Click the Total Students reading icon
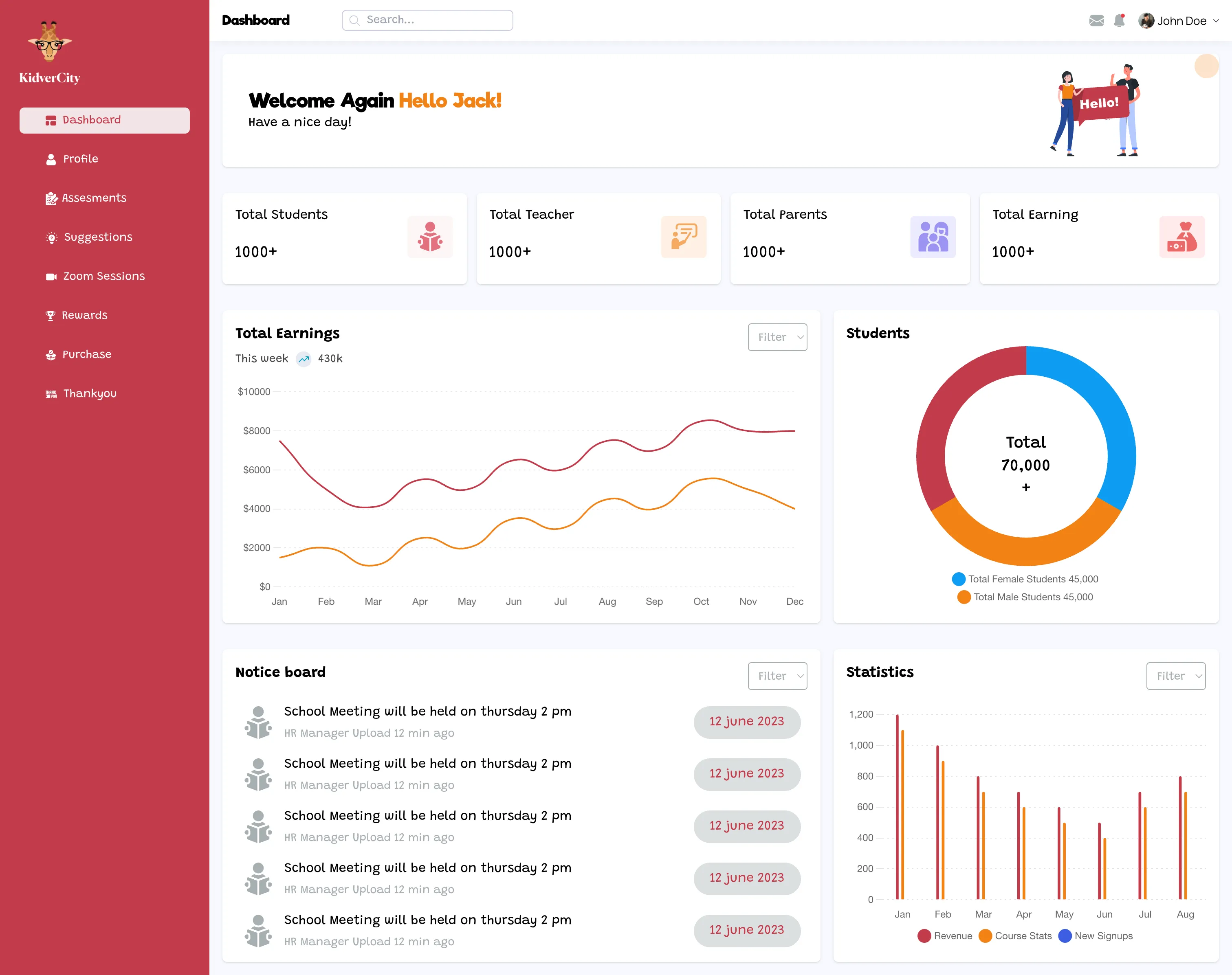This screenshot has width=1232, height=975. click(x=430, y=237)
